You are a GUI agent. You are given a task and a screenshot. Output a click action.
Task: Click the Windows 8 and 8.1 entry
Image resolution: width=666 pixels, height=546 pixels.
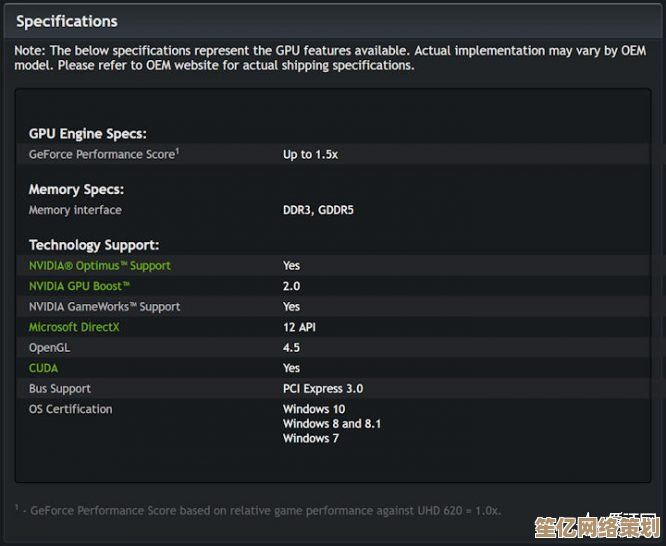(332, 424)
